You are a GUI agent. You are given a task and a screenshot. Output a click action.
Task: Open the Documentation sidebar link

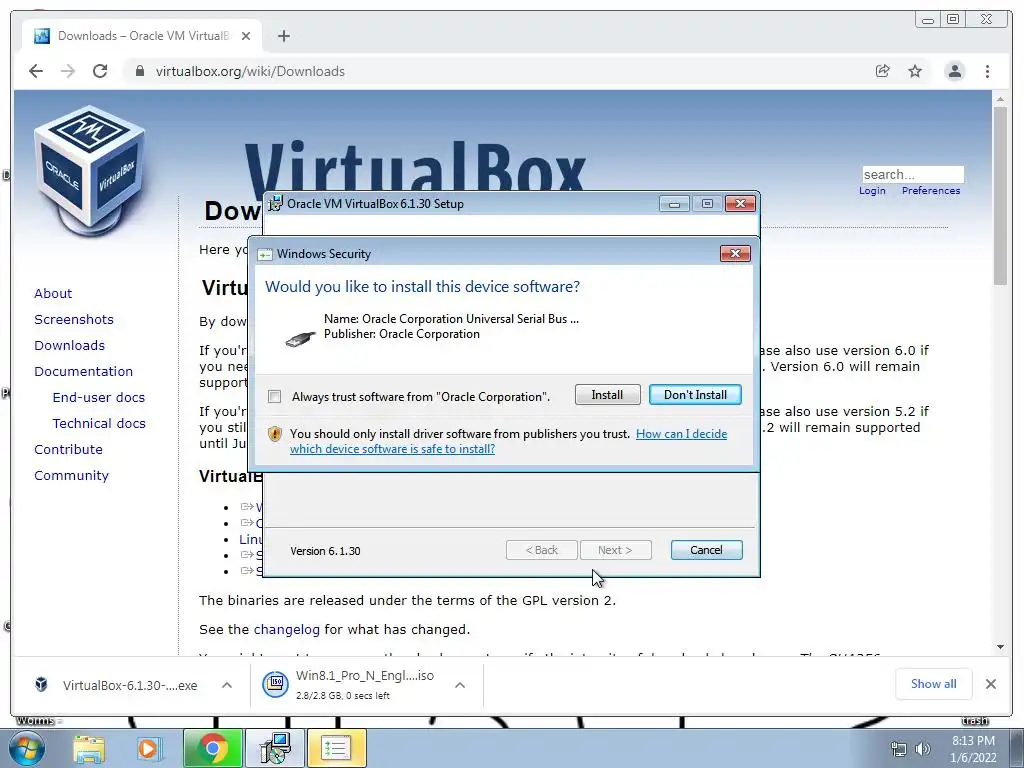(83, 372)
